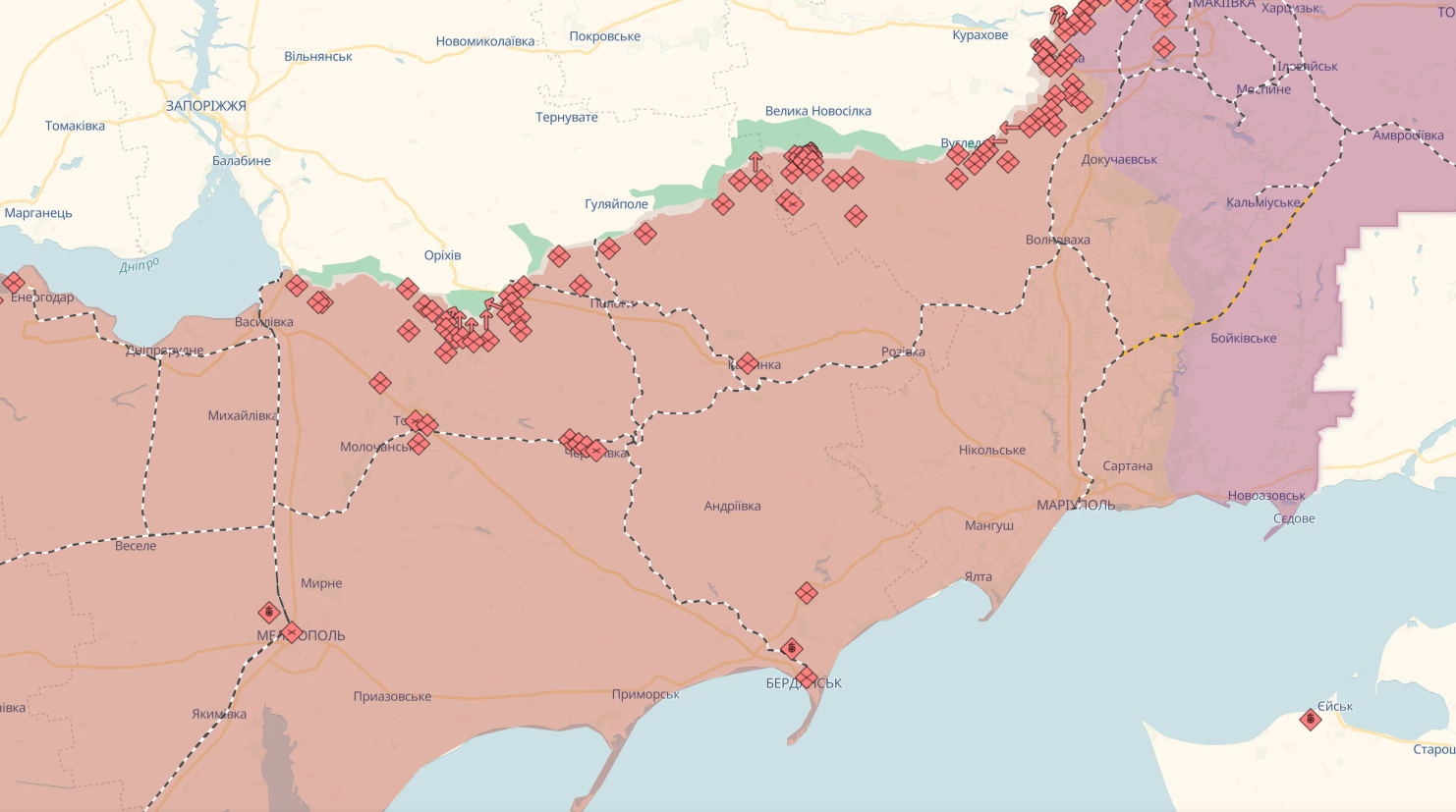1456x812 pixels.
Task: Select the Дніпрорудне label
Action: pos(164,351)
